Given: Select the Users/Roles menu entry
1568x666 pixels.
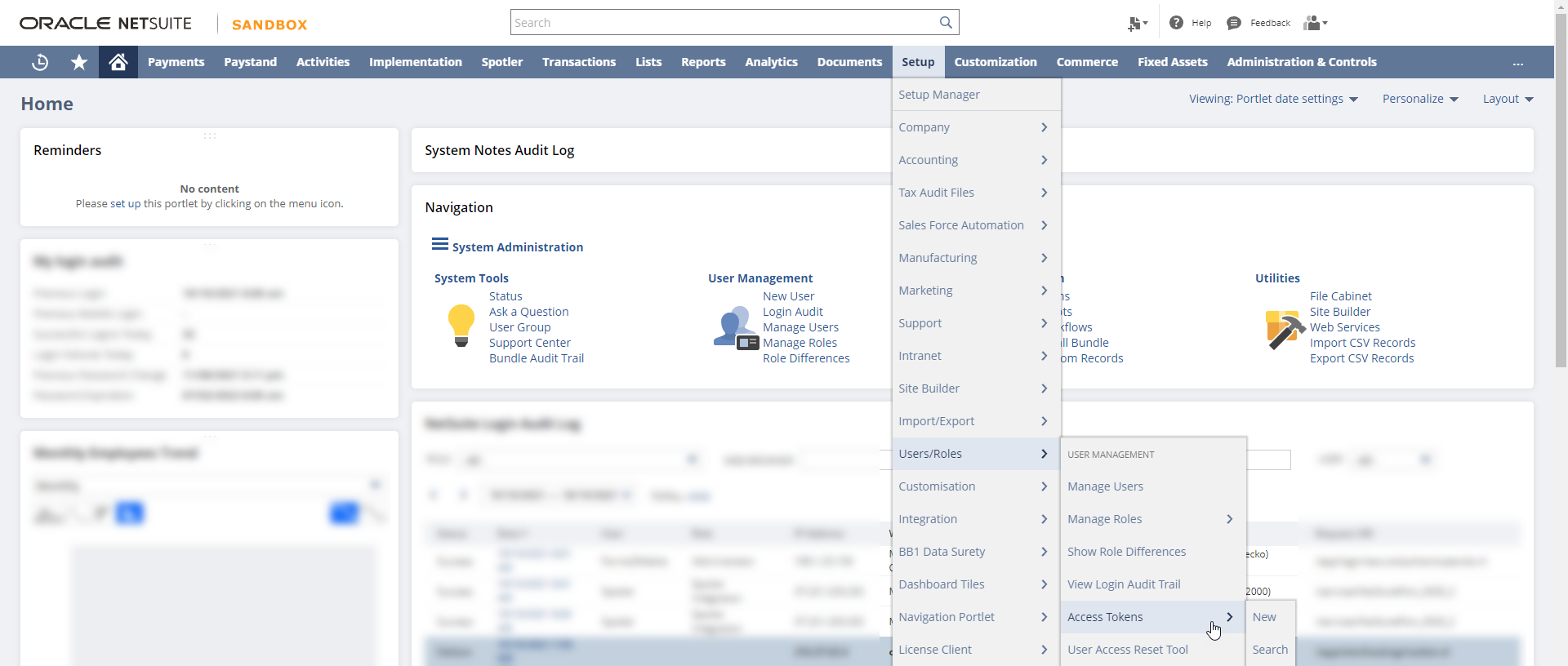Looking at the screenshot, I should (x=977, y=454).
